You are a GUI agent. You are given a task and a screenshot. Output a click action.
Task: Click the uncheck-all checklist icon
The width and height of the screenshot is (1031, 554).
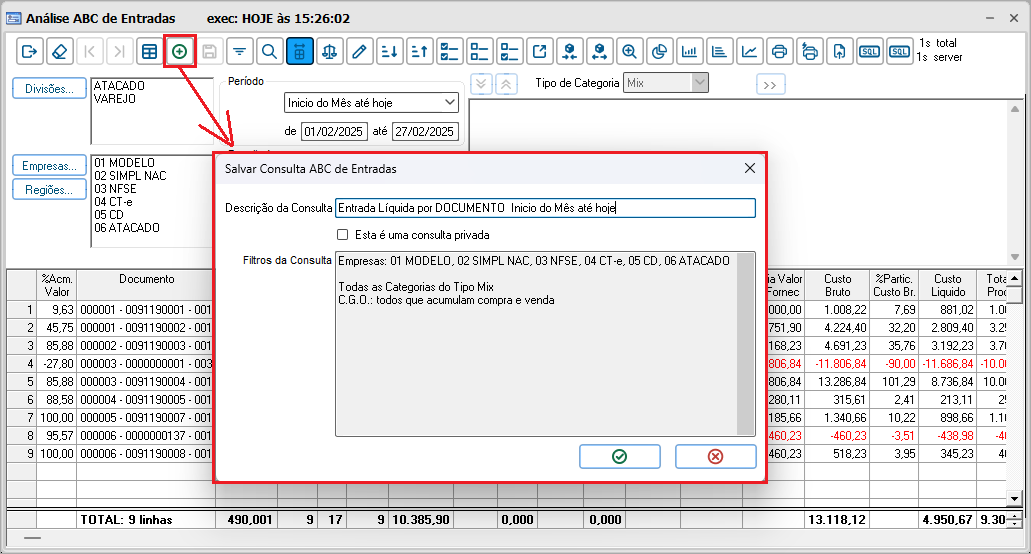click(480, 51)
